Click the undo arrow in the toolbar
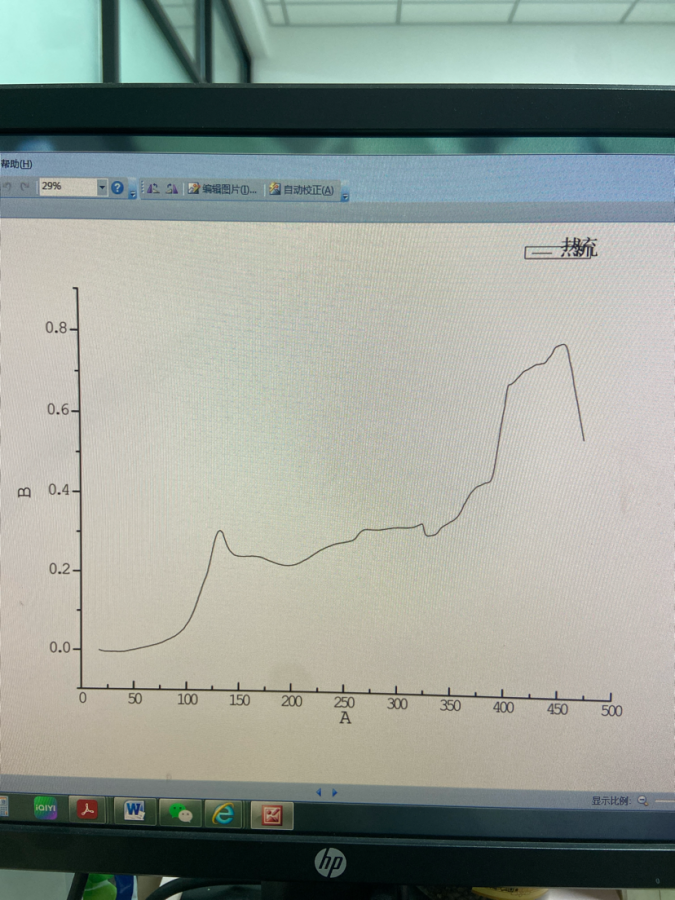Screen dimensions: 675x900 point(8,187)
